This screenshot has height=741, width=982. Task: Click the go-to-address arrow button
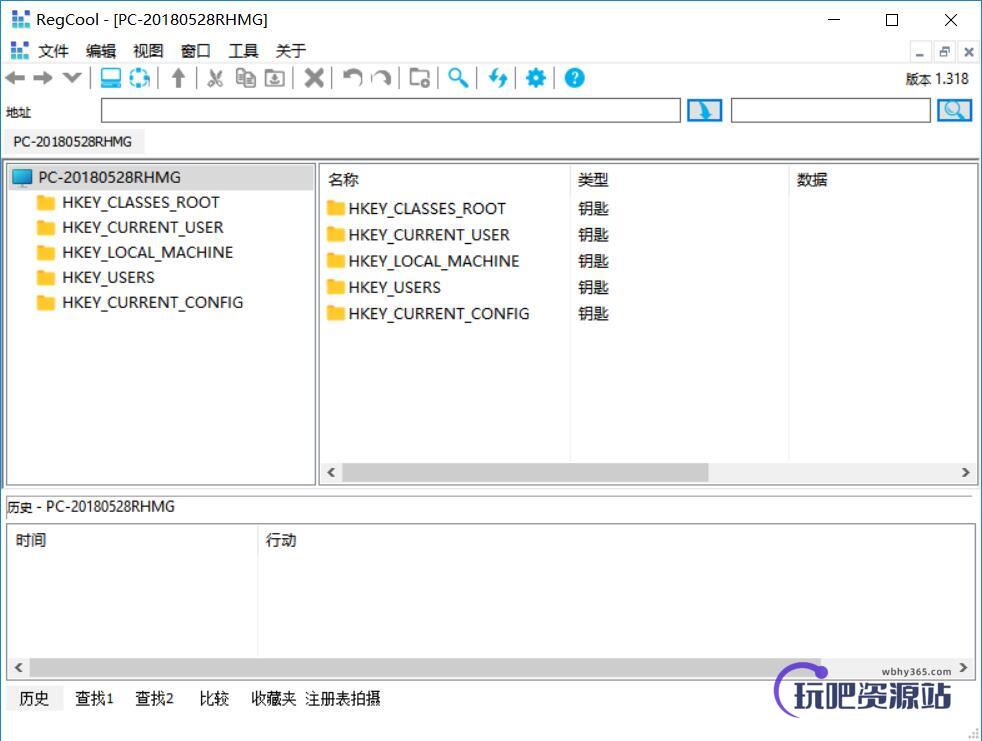pos(705,110)
